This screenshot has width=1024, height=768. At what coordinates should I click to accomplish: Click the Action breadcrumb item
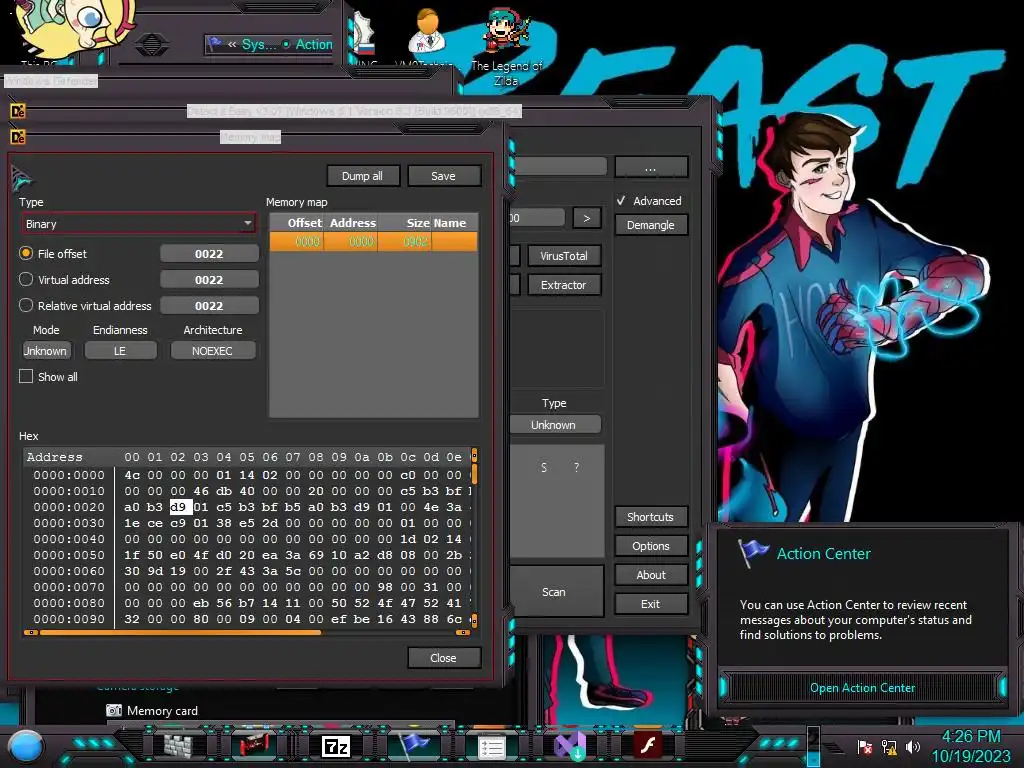pos(314,44)
